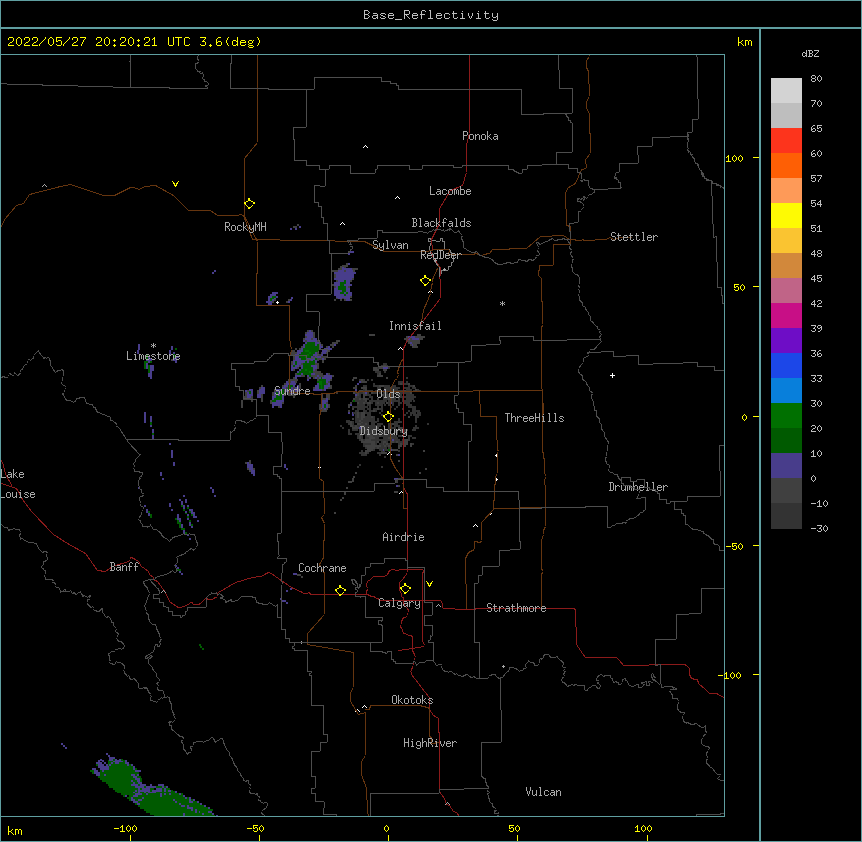This screenshot has width=862, height=842.
Task: Click the purple echo southwest of Sylvan
Action: (344, 282)
